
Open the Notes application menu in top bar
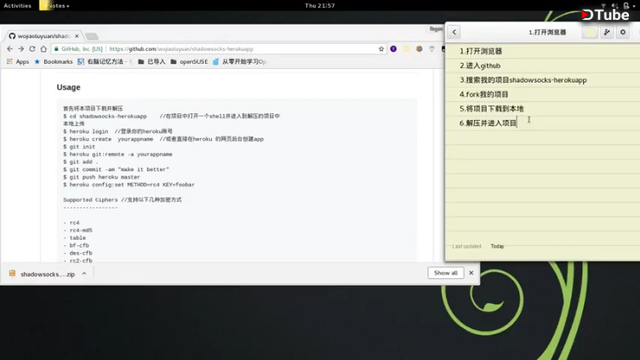[55, 6]
